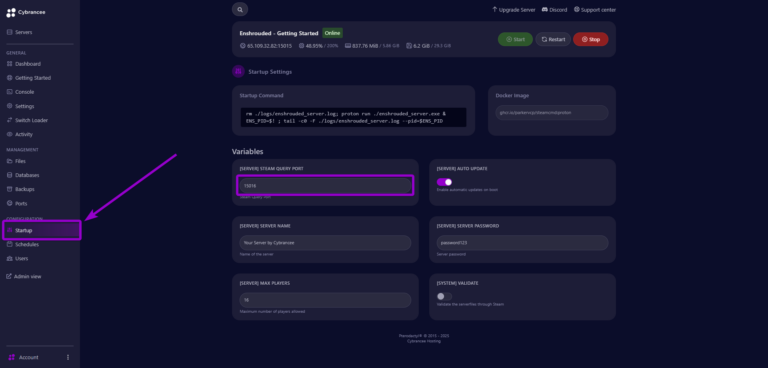Click the Startup Settings purple icon

pos(239,72)
